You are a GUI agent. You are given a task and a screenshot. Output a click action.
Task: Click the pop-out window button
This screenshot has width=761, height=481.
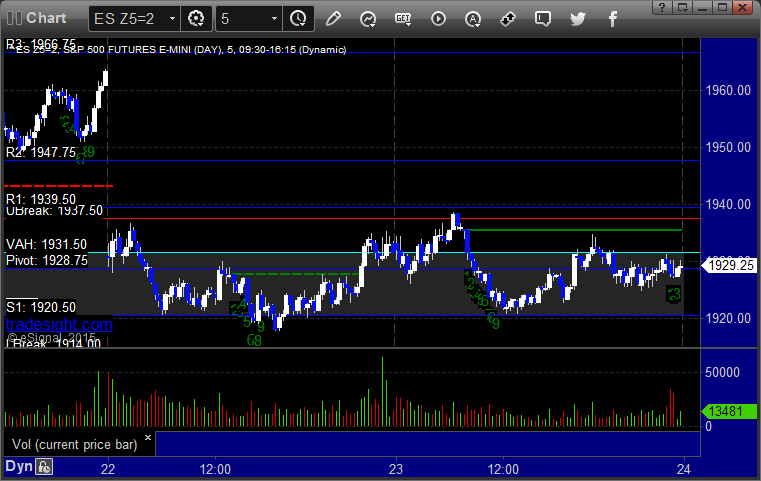[x=682, y=7]
